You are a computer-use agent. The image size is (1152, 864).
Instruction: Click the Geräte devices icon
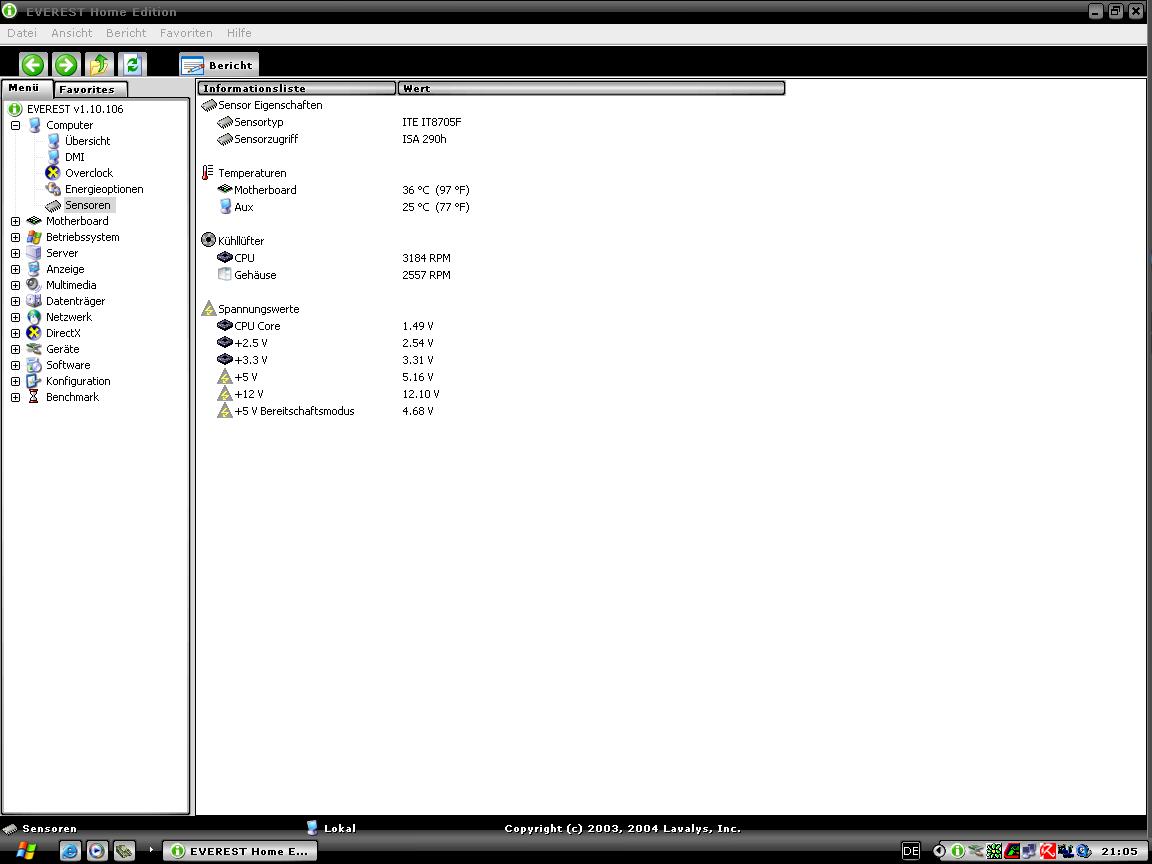pos(34,349)
